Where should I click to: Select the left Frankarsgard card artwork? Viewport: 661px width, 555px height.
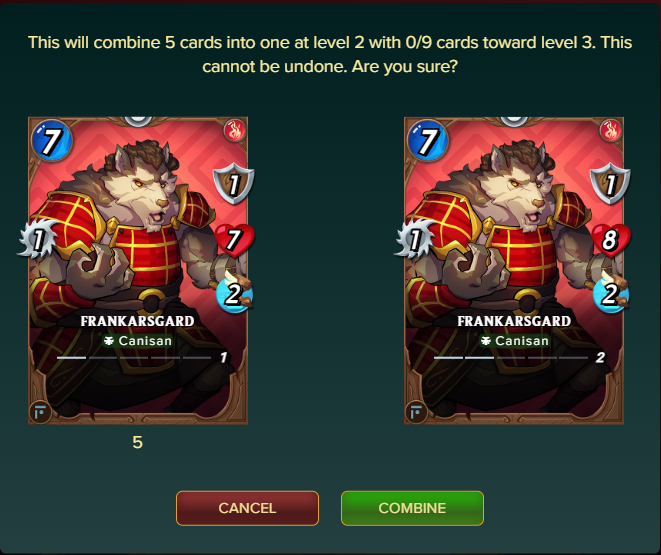click(x=138, y=271)
